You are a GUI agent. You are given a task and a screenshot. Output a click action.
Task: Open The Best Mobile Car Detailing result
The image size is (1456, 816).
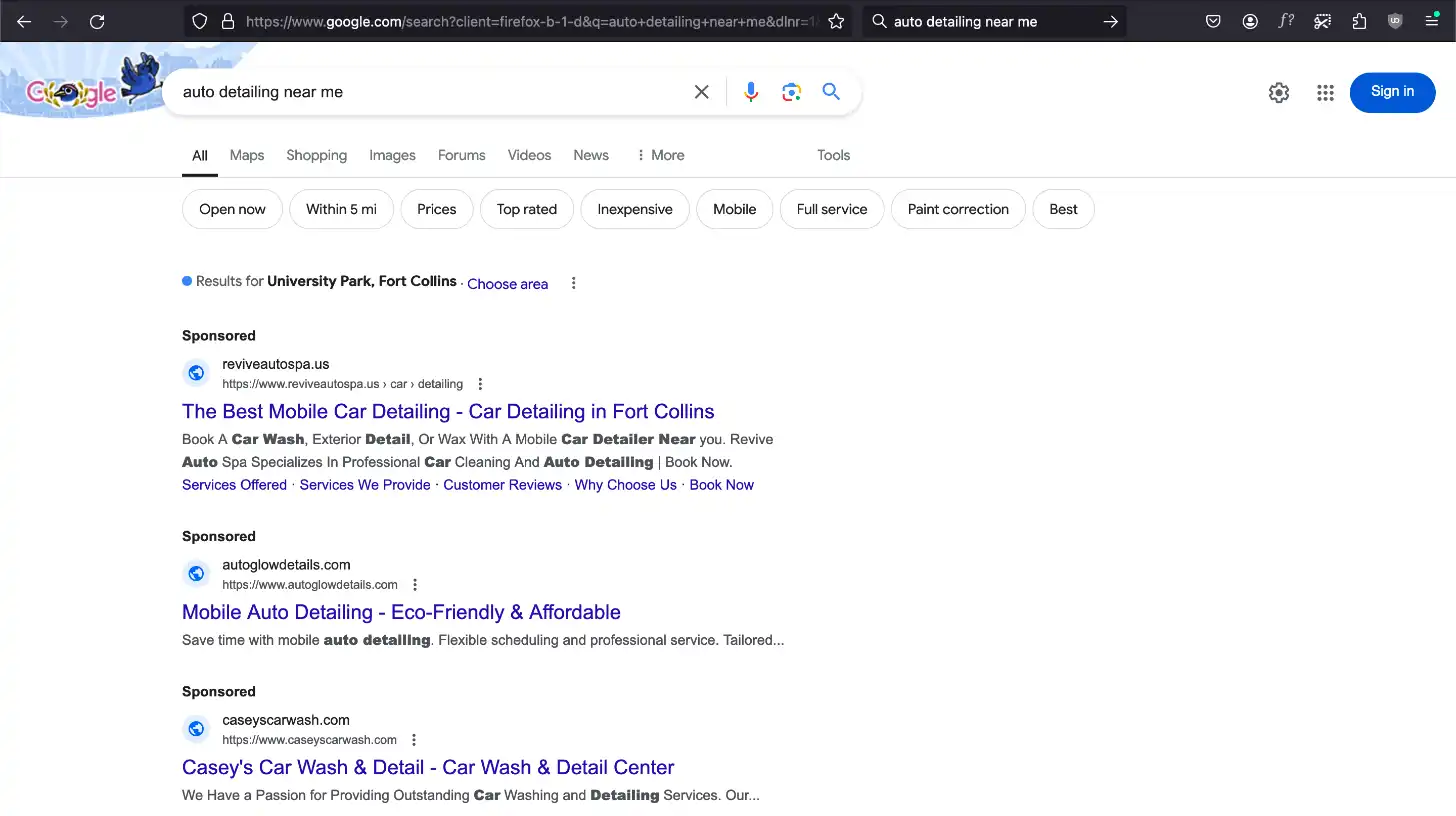tap(448, 411)
